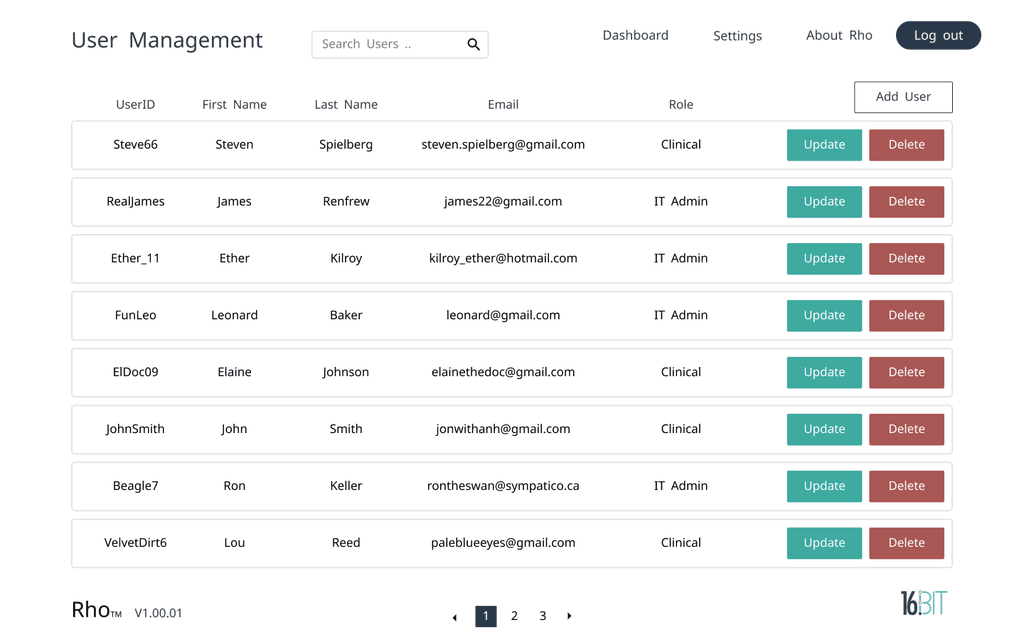The image size is (1024, 640).
Task: Select page 2 in pagination
Action: click(515, 616)
